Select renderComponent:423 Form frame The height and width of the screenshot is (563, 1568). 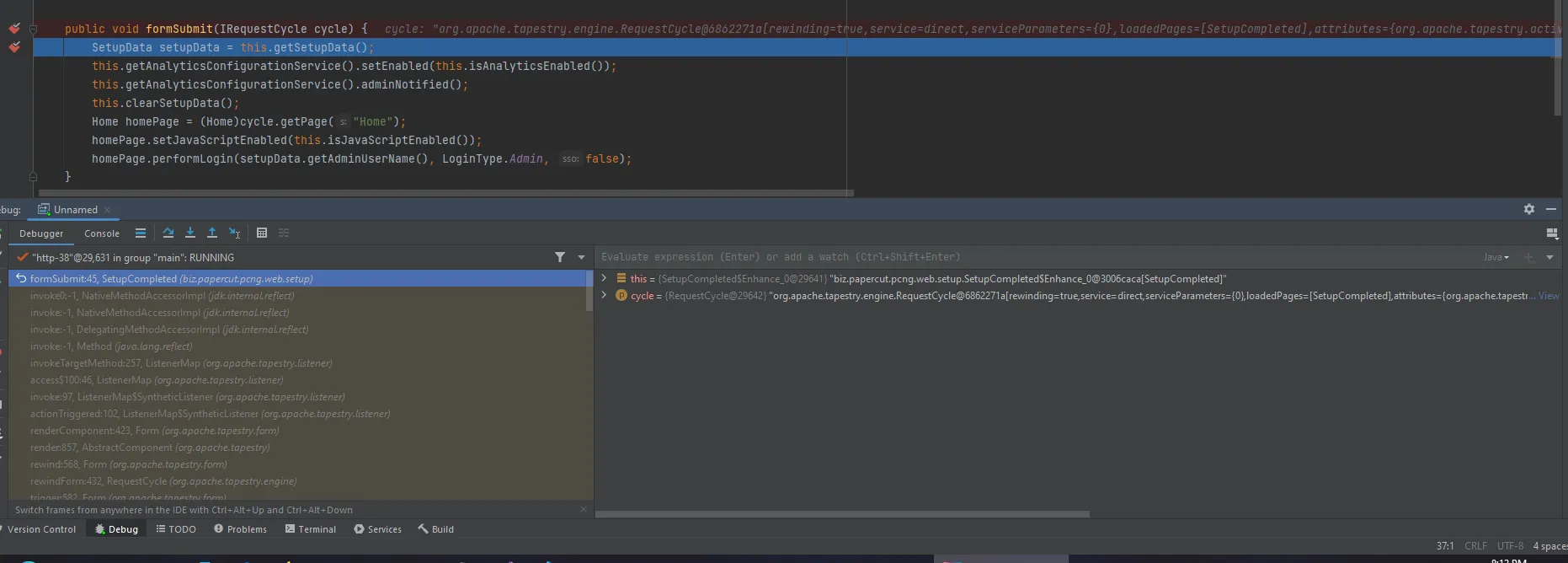(297, 431)
